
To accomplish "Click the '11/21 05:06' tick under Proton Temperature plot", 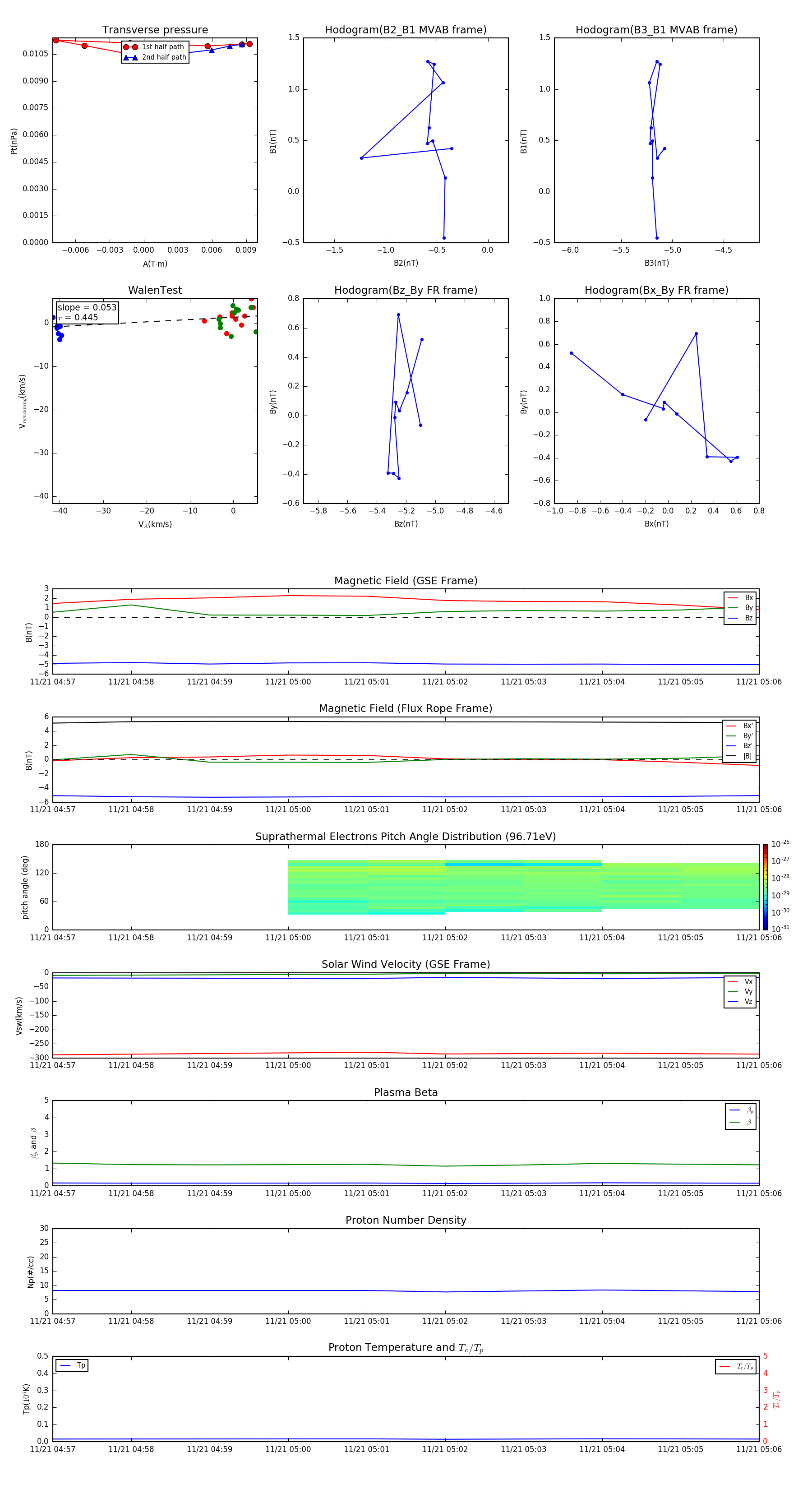I will click(759, 1449).
